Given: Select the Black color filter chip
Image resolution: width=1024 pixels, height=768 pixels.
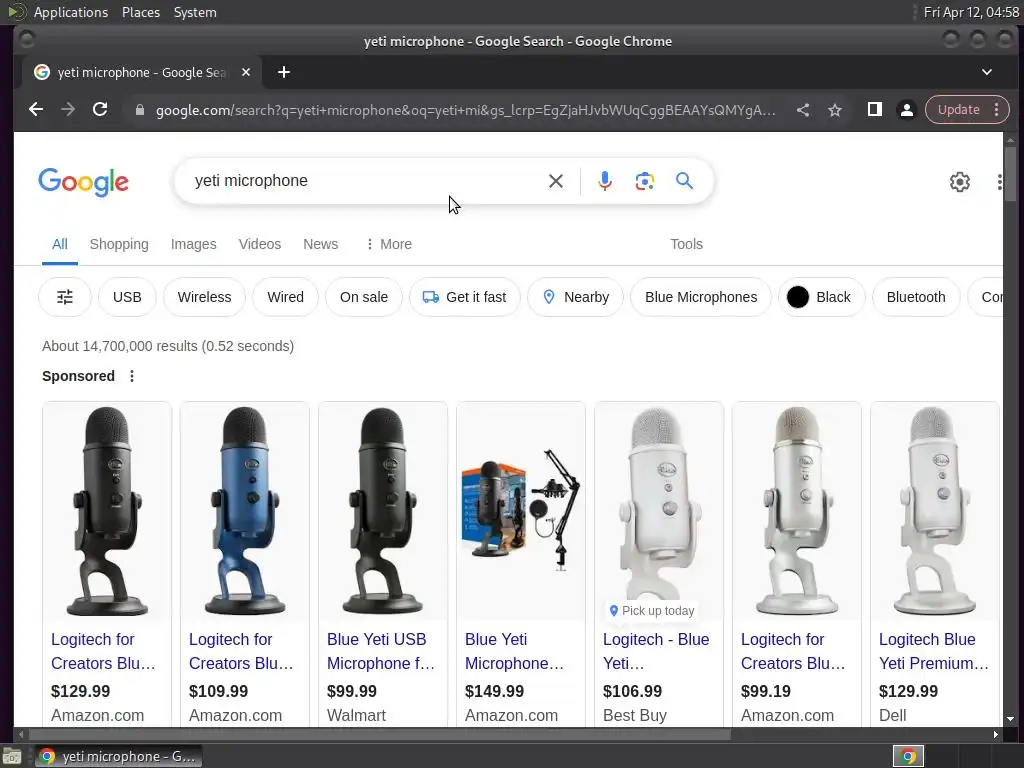Looking at the screenshot, I should [x=821, y=297].
